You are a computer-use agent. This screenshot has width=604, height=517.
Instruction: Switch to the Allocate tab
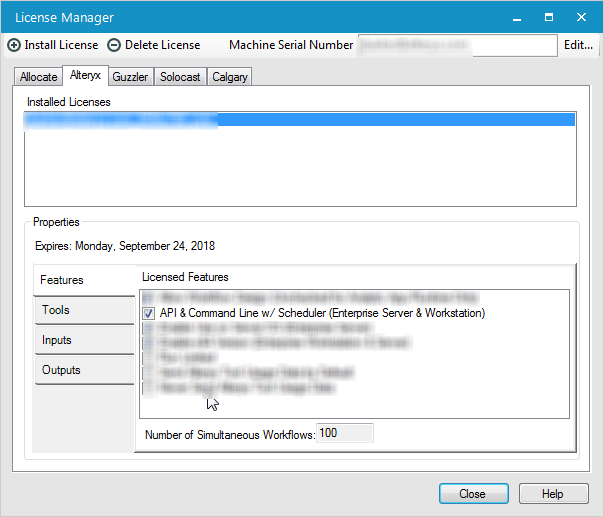(x=39, y=77)
